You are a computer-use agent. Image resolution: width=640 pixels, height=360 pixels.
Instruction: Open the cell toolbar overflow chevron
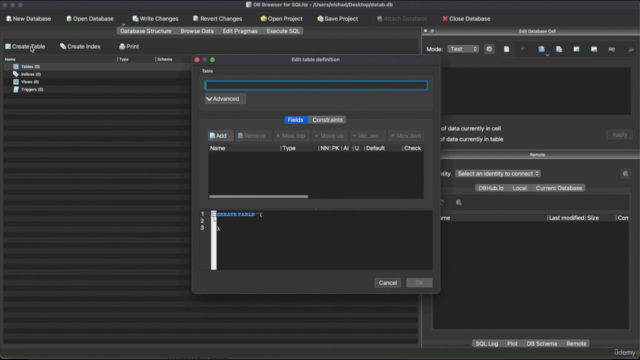pos(631,49)
